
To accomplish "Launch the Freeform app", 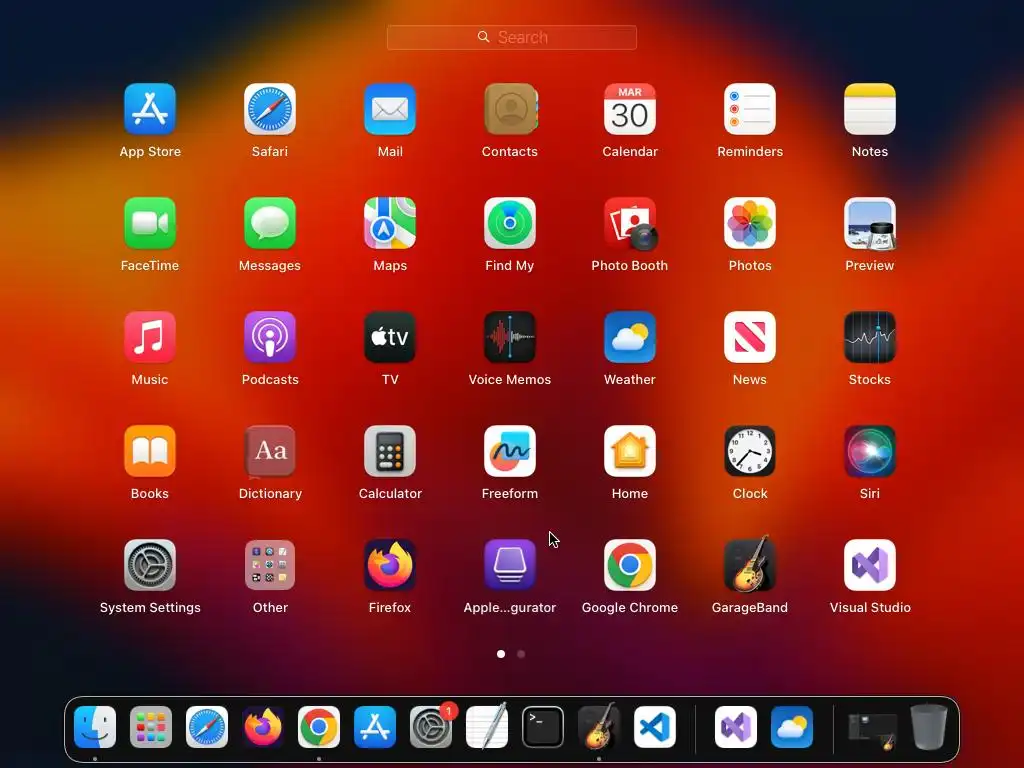I will click(x=510, y=451).
